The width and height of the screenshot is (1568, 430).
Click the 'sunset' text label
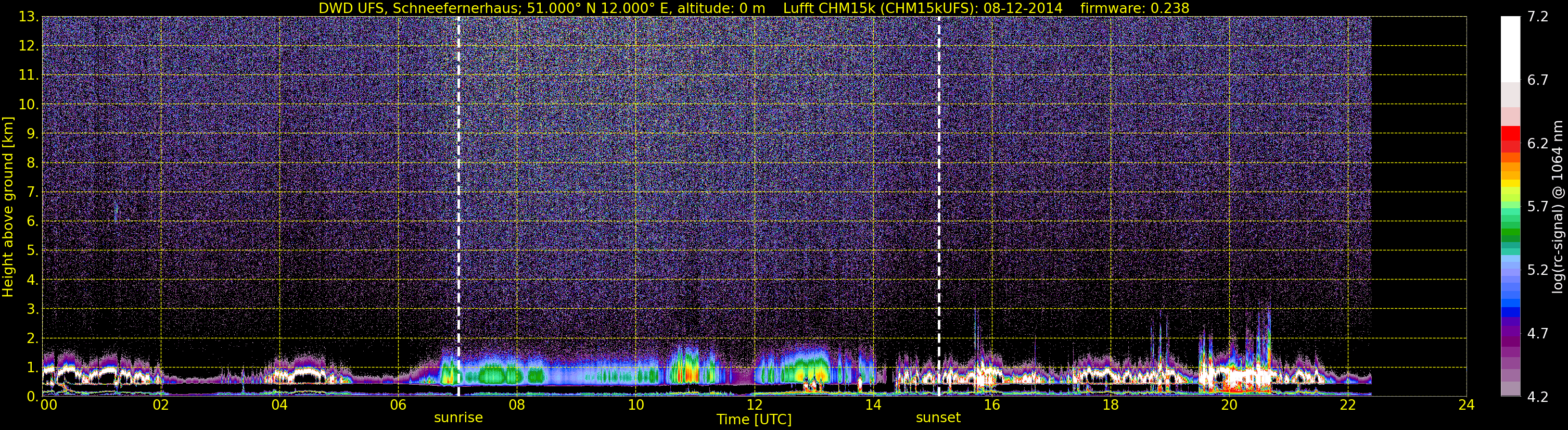pyautogui.click(x=938, y=418)
